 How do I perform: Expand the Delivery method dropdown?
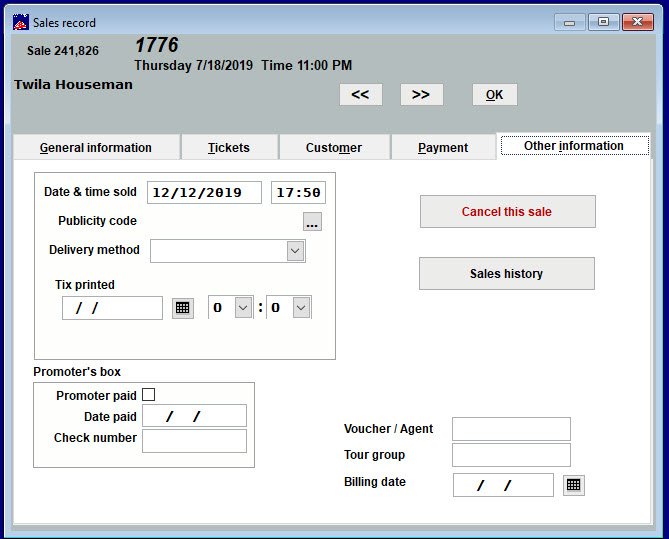coord(295,251)
